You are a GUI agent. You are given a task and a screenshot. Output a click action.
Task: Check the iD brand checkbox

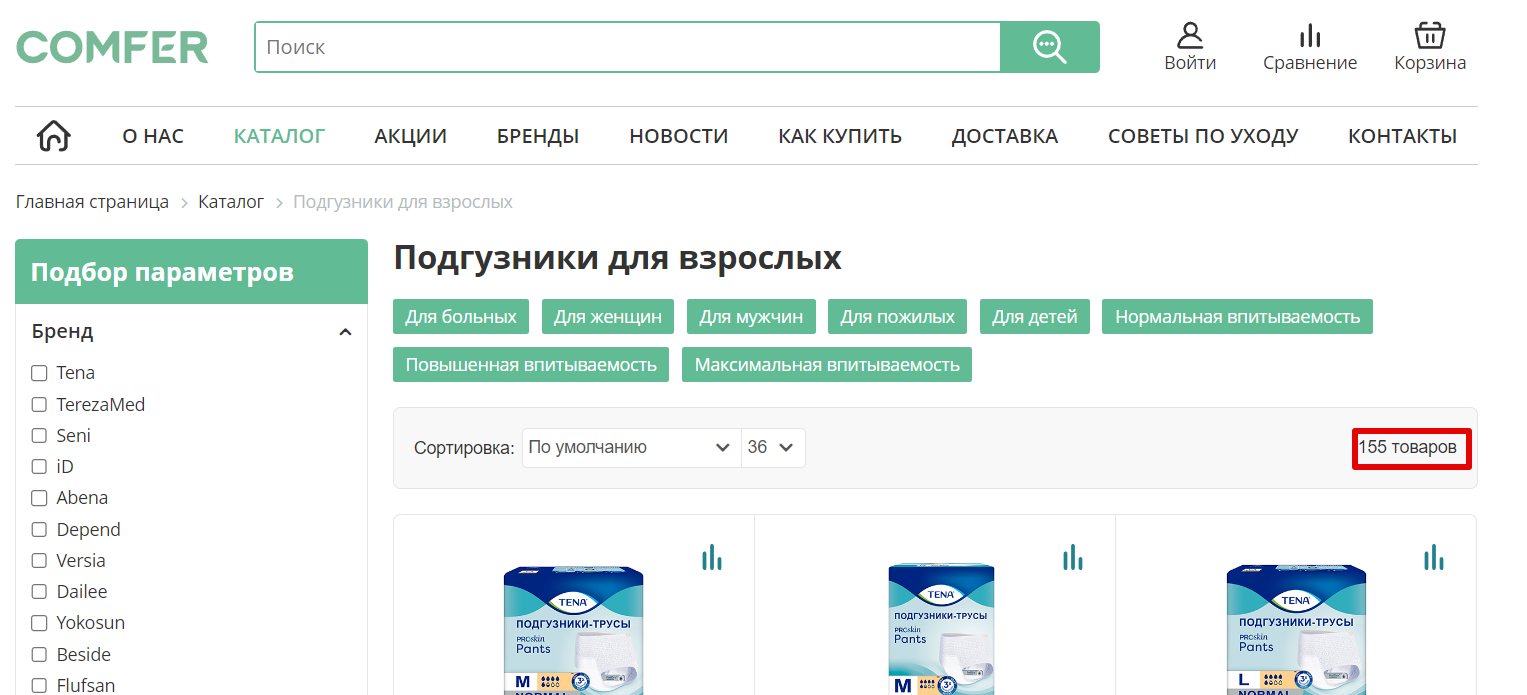[x=39, y=467]
